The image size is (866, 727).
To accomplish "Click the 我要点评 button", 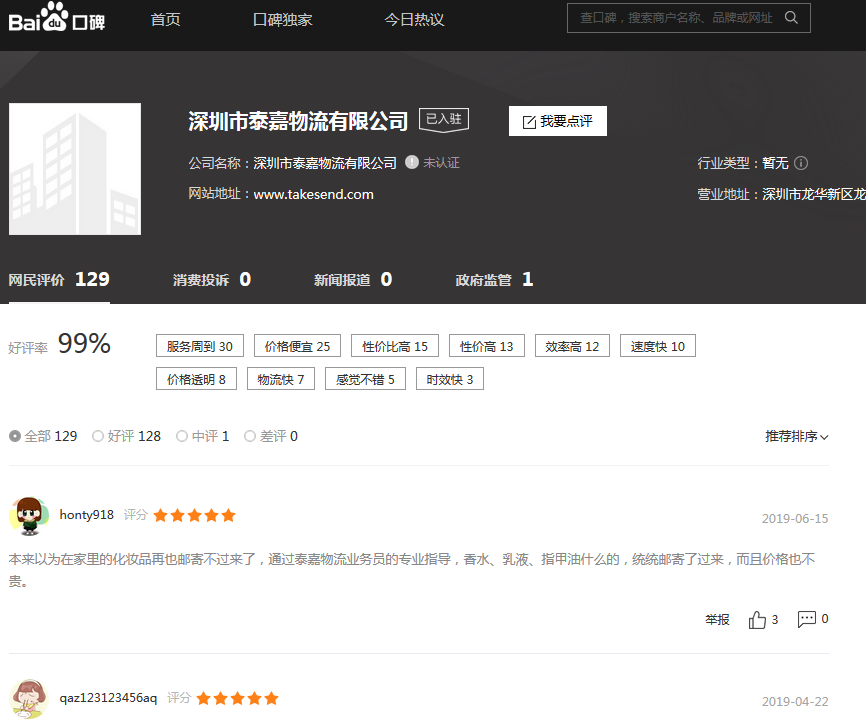I will point(557,121).
